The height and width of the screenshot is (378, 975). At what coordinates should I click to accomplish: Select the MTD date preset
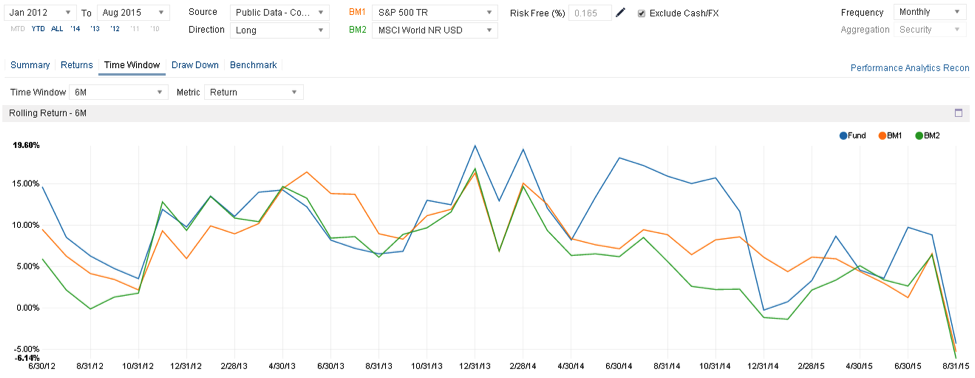pos(18,29)
